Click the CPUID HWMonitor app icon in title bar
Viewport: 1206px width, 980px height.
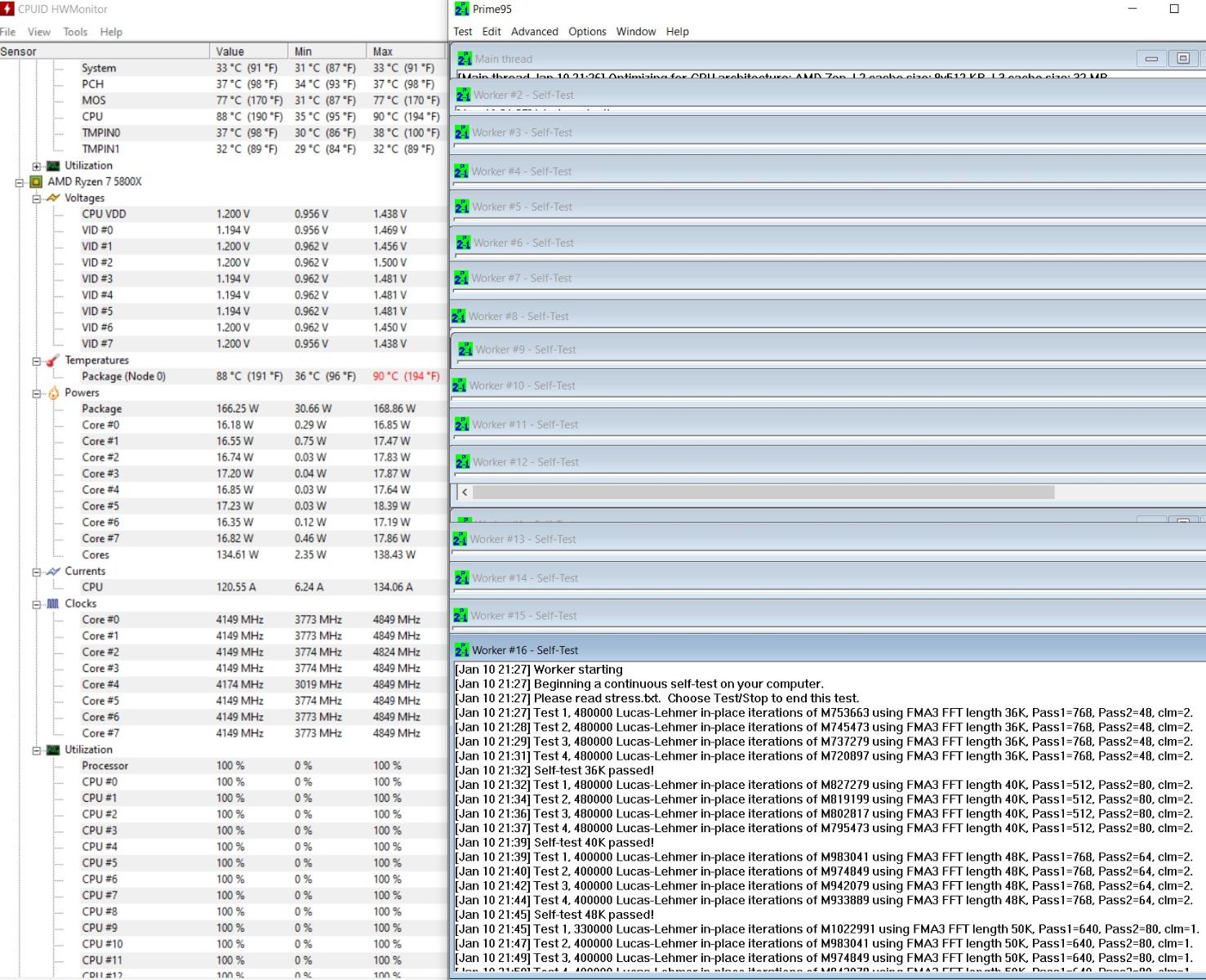click(7, 9)
